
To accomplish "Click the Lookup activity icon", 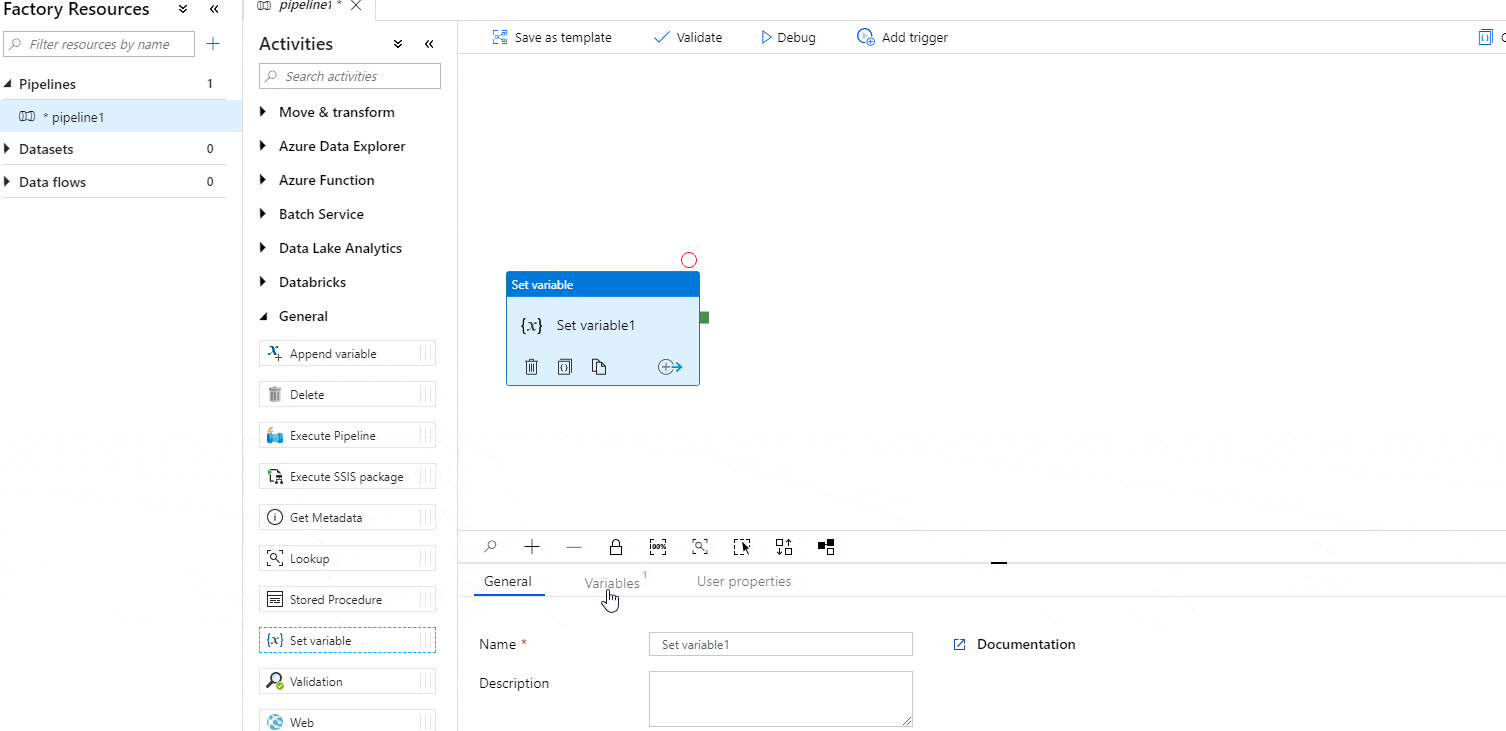I will coord(275,559).
